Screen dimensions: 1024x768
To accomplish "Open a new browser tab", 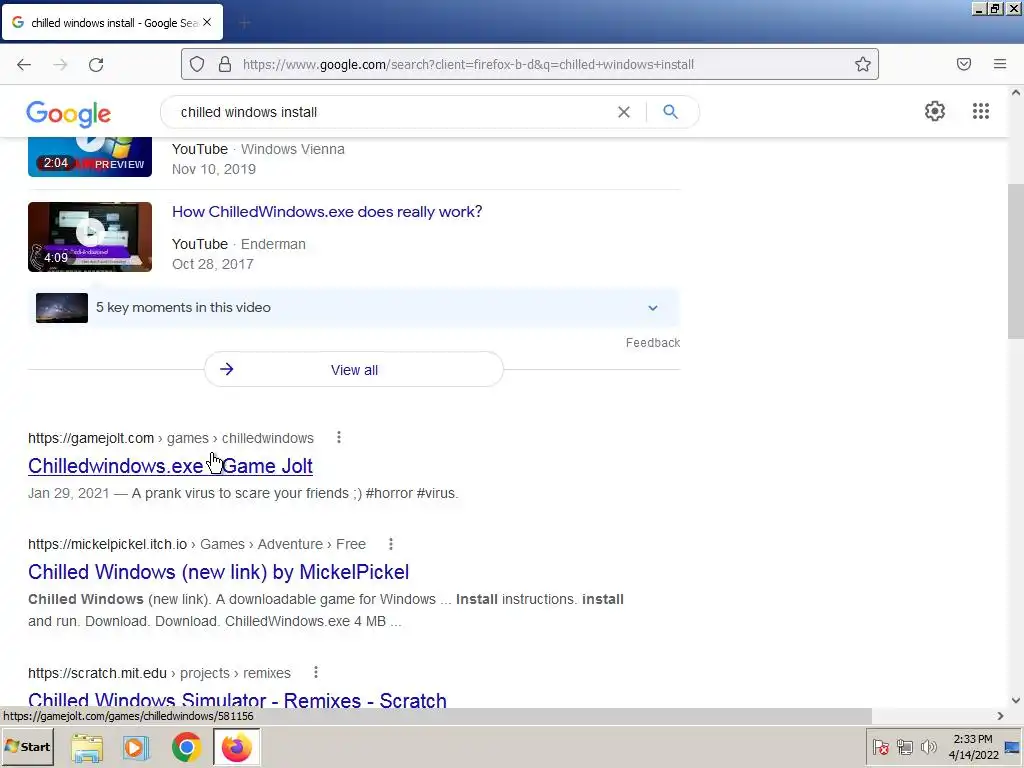I will click(x=244, y=24).
